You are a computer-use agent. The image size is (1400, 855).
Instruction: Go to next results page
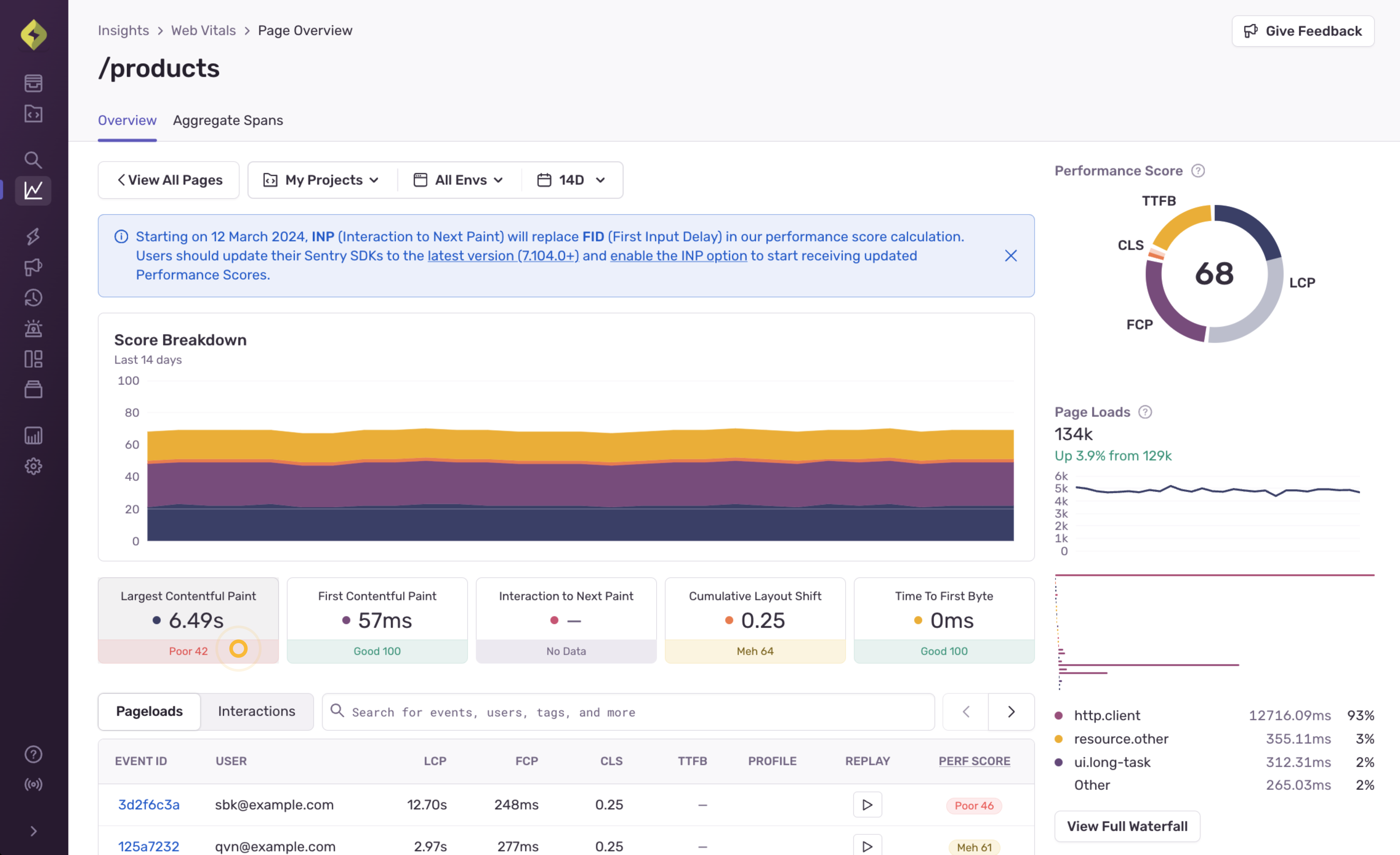[x=1011, y=711]
